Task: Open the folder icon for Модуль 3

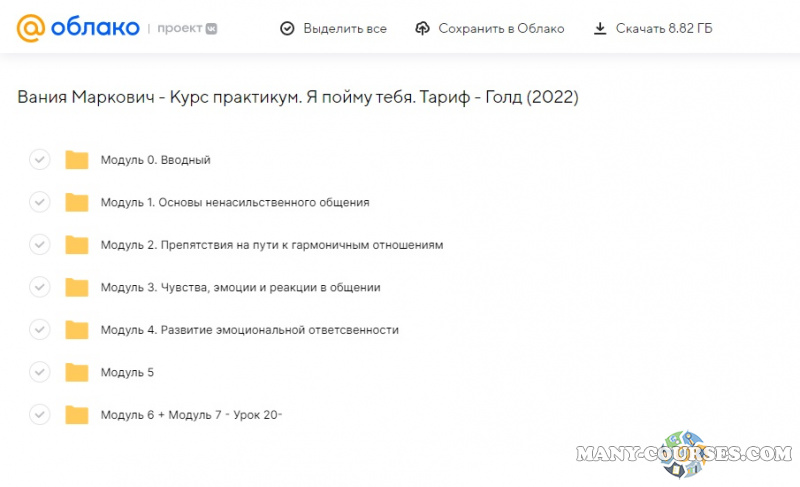Action: coord(77,287)
